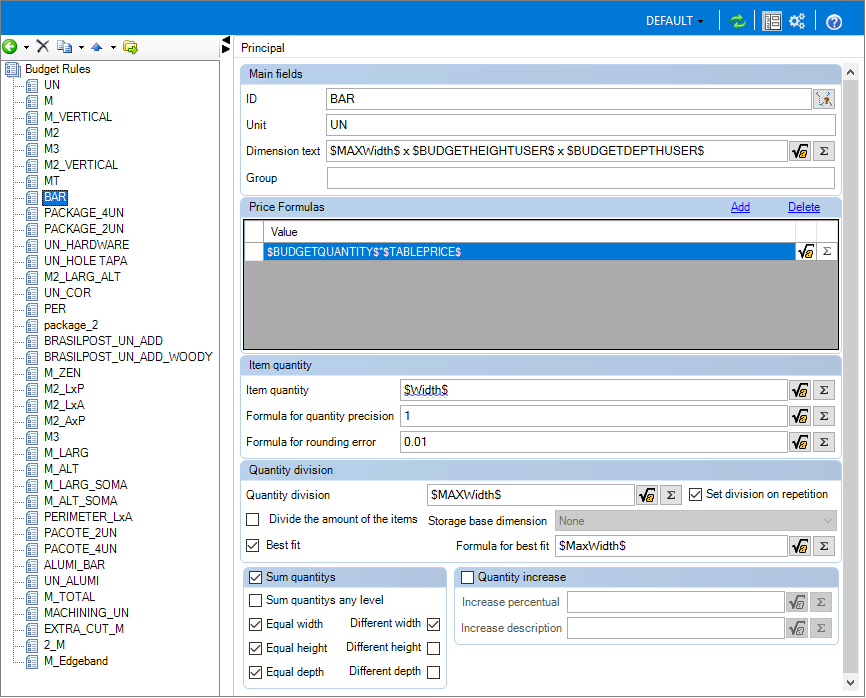Toggle Equal depth checkbox
This screenshot has width=866, height=698.
tap(255, 673)
